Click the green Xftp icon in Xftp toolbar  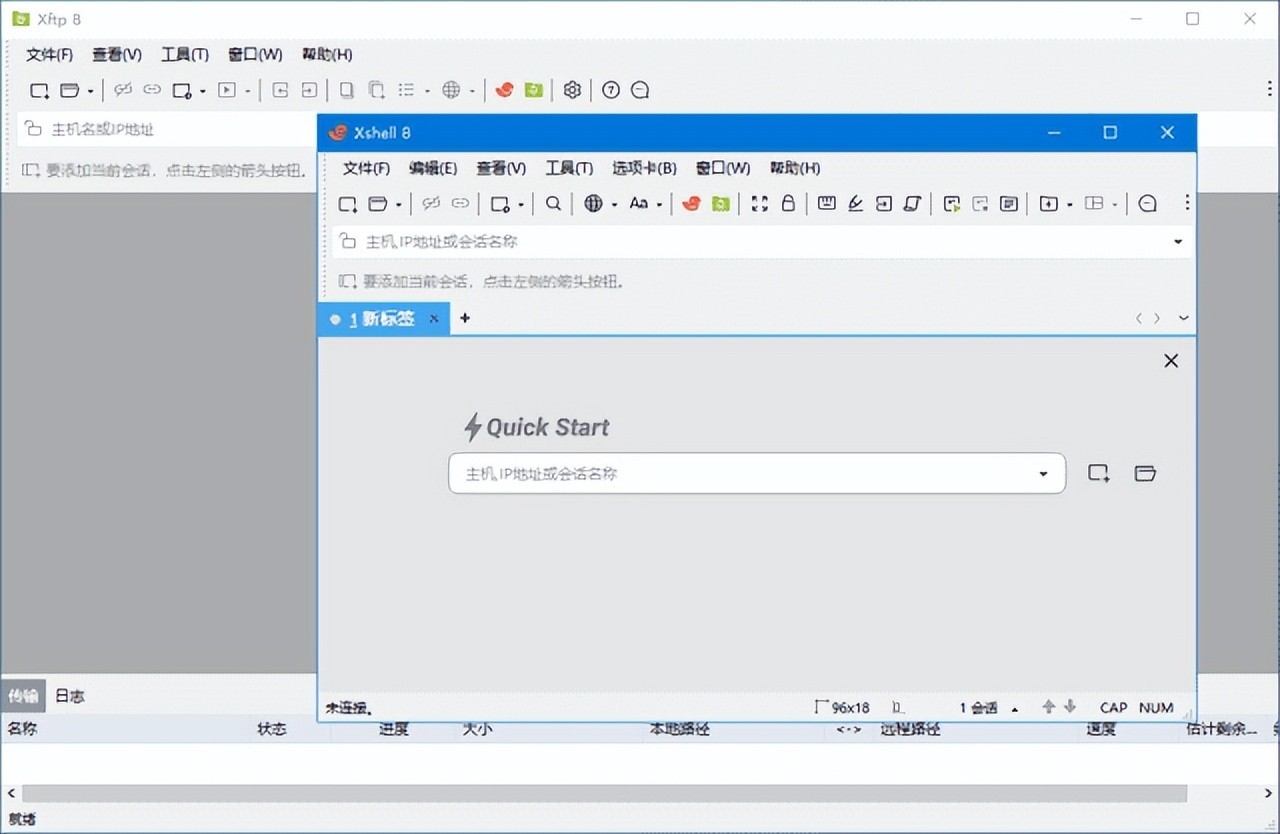pyautogui.click(x=534, y=90)
